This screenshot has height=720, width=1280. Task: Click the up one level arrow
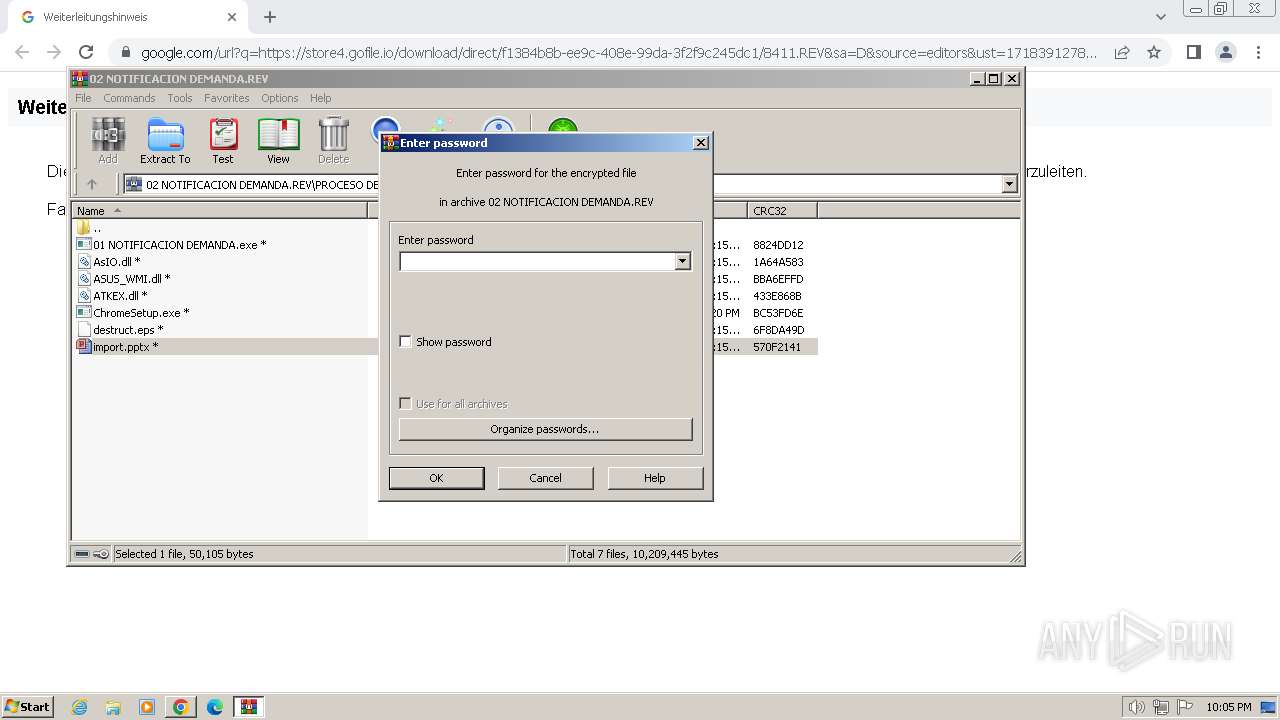tap(92, 184)
